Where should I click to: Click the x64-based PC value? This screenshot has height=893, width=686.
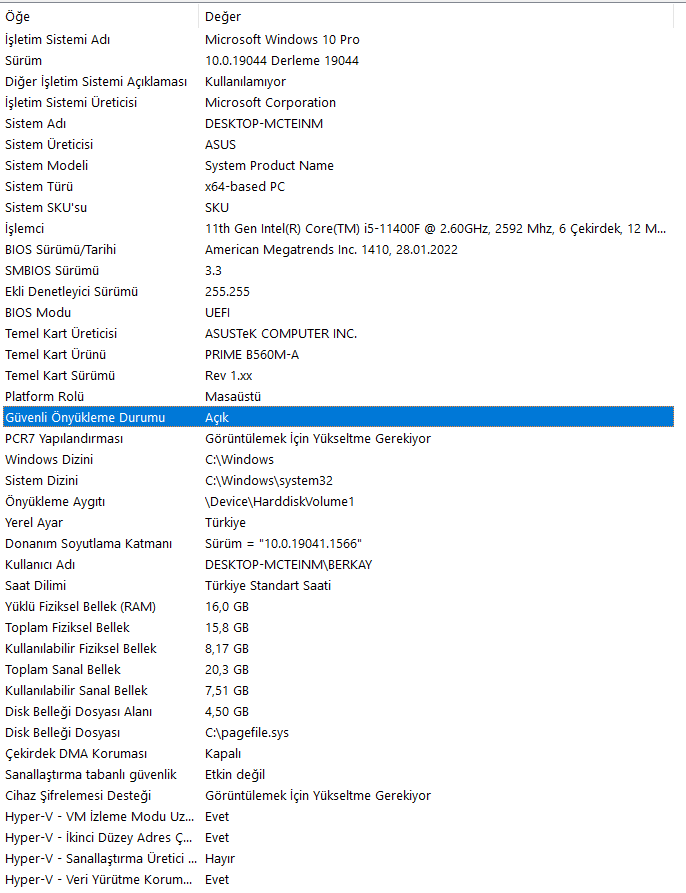click(245, 187)
